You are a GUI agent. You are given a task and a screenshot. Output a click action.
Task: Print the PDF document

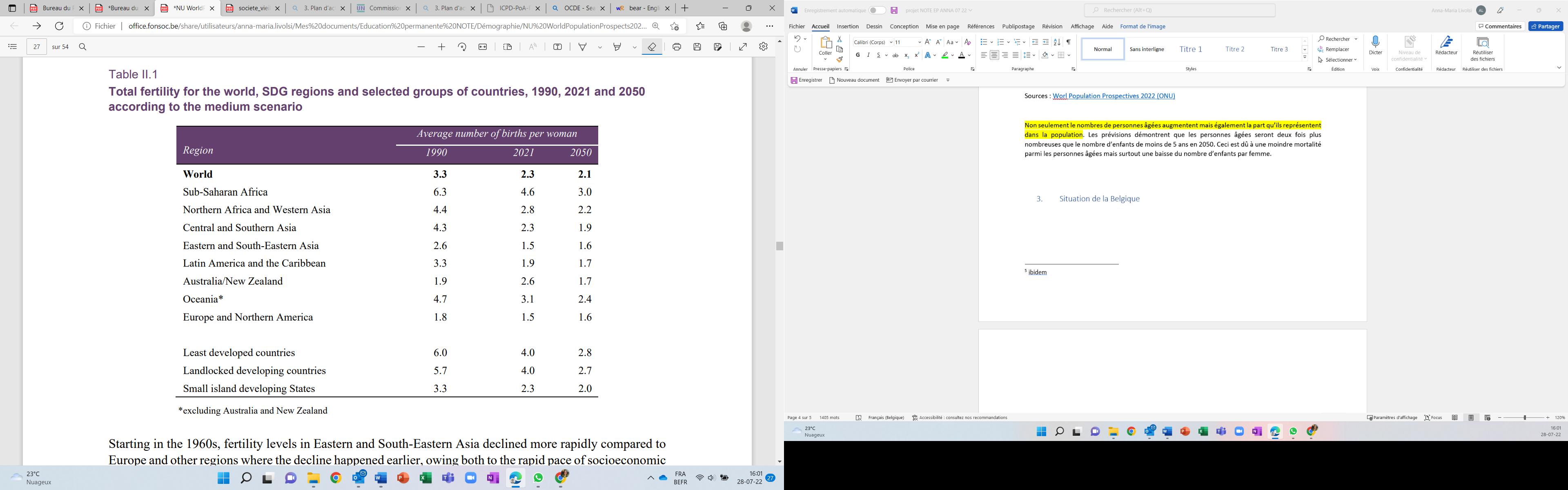(676, 47)
